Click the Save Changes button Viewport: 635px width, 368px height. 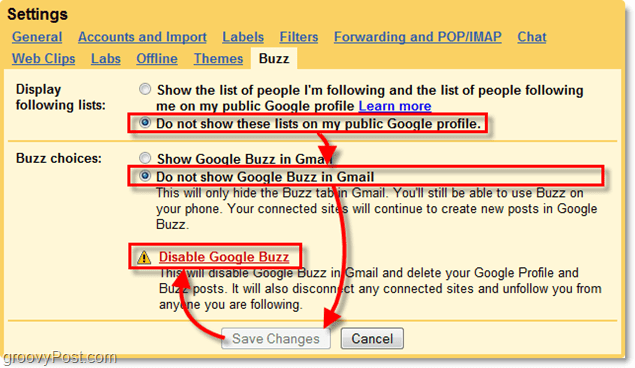pos(276,338)
